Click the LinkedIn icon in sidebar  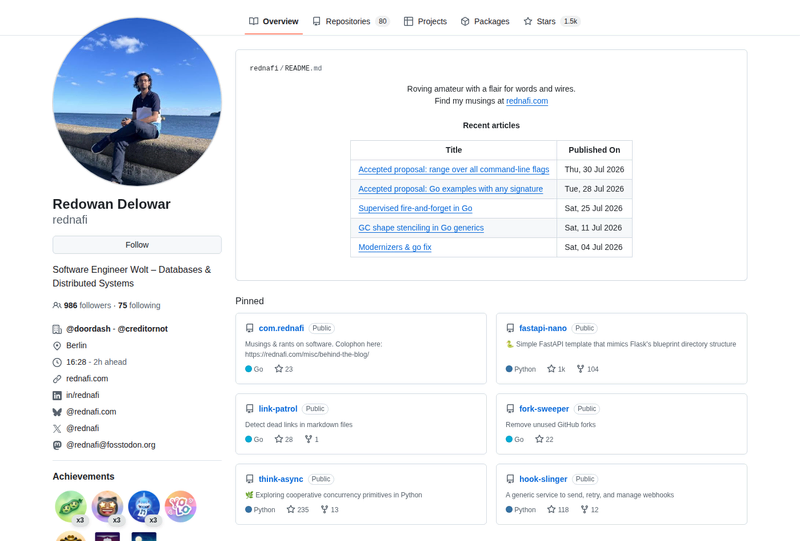point(57,396)
